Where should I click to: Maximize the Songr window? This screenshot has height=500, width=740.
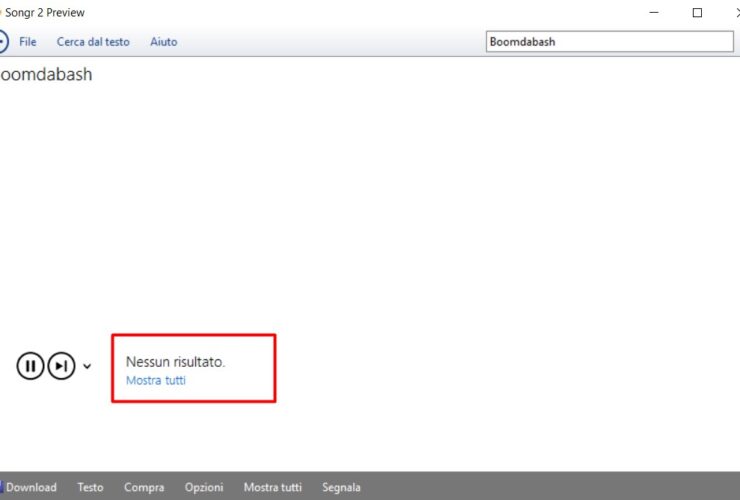coord(697,13)
